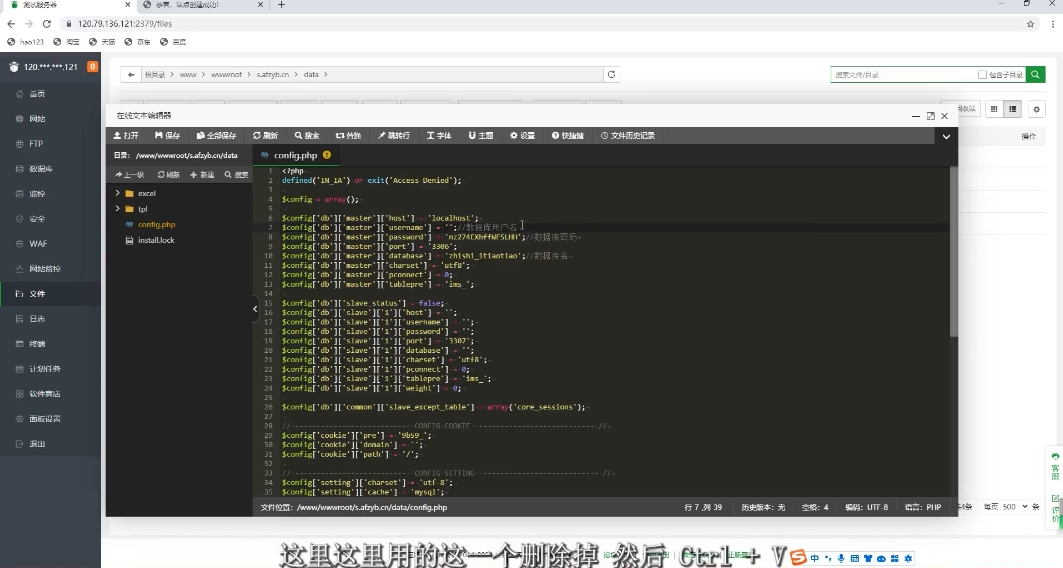This screenshot has width=1063, height=568.
Task: Open editor 设置 settings
Action: pyautogui.click(x=523, y=136)
